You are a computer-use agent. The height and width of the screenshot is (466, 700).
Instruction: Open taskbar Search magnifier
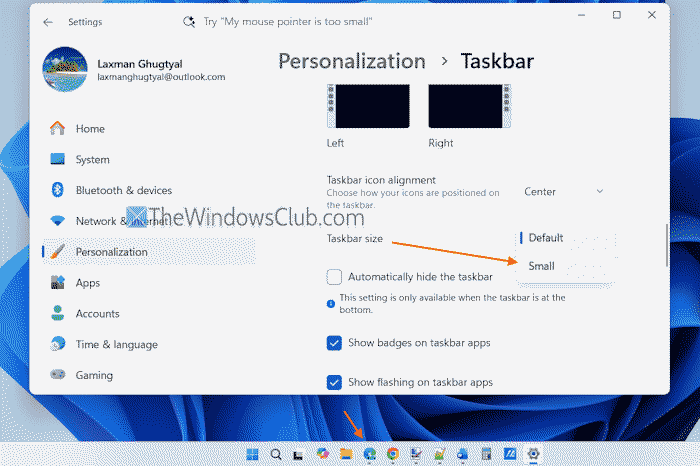pyautogui.click(x=276, y=454)
